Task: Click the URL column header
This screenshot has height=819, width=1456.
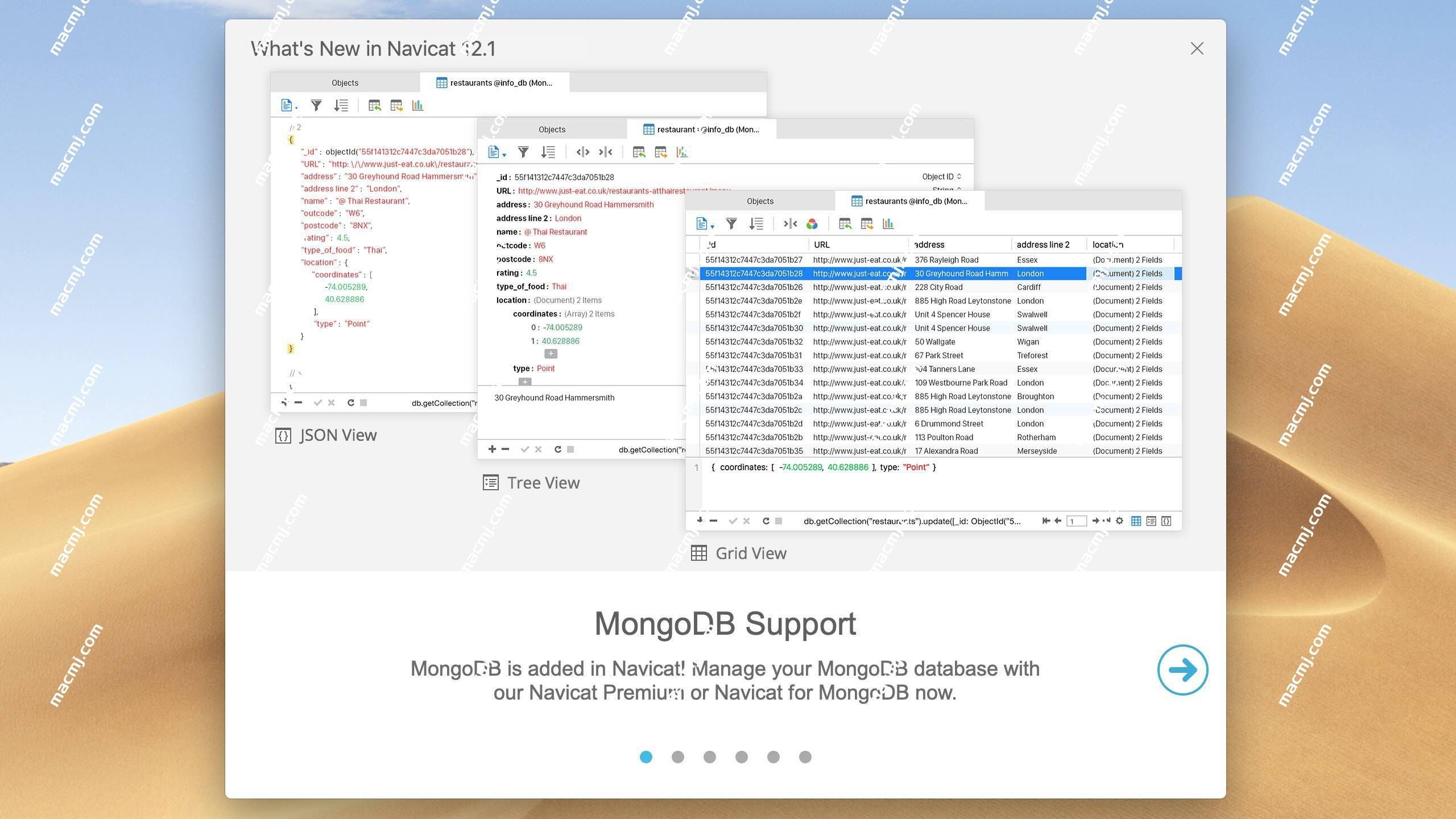Action: tap(859, 245)
